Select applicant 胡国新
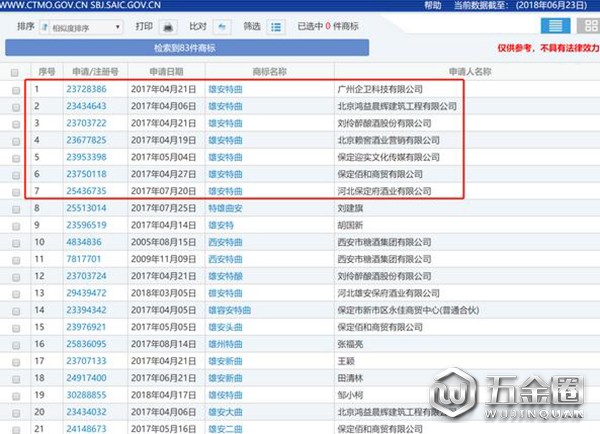The image size is (600, 434). click(350, 225)
